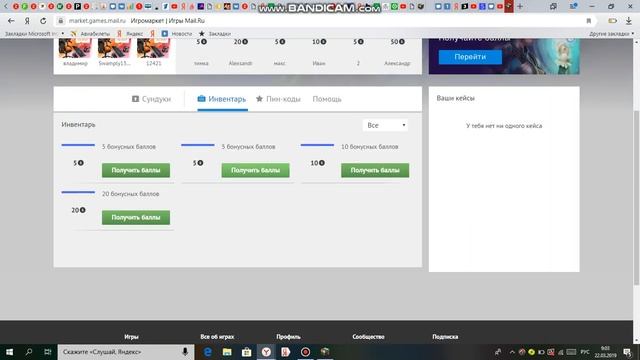This screenshot has width=640, height=360.
Task: Click the lock icon in the address bar
Action: coord(60,21)
